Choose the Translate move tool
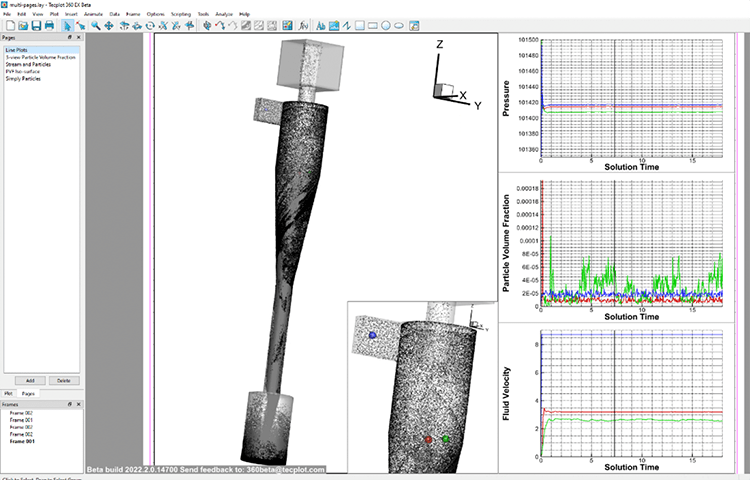 (x=109, y=25)
